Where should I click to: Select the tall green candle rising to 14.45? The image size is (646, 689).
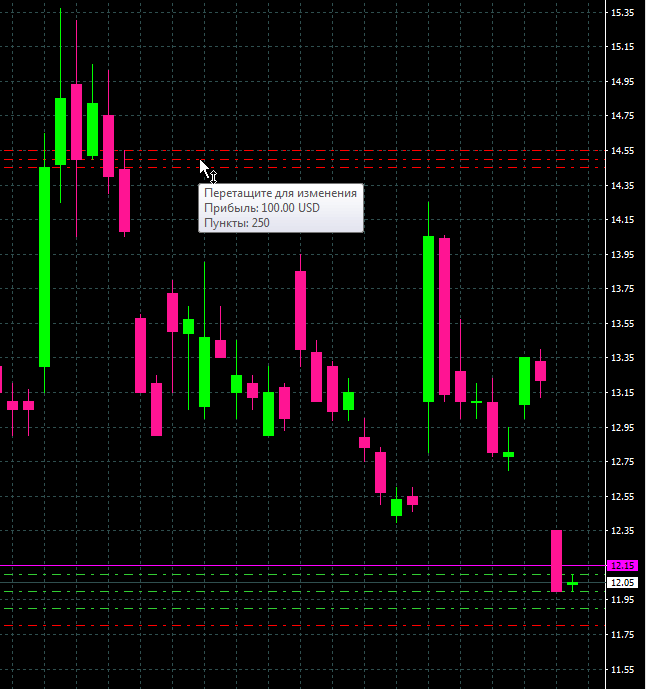[x=44, y=267]
